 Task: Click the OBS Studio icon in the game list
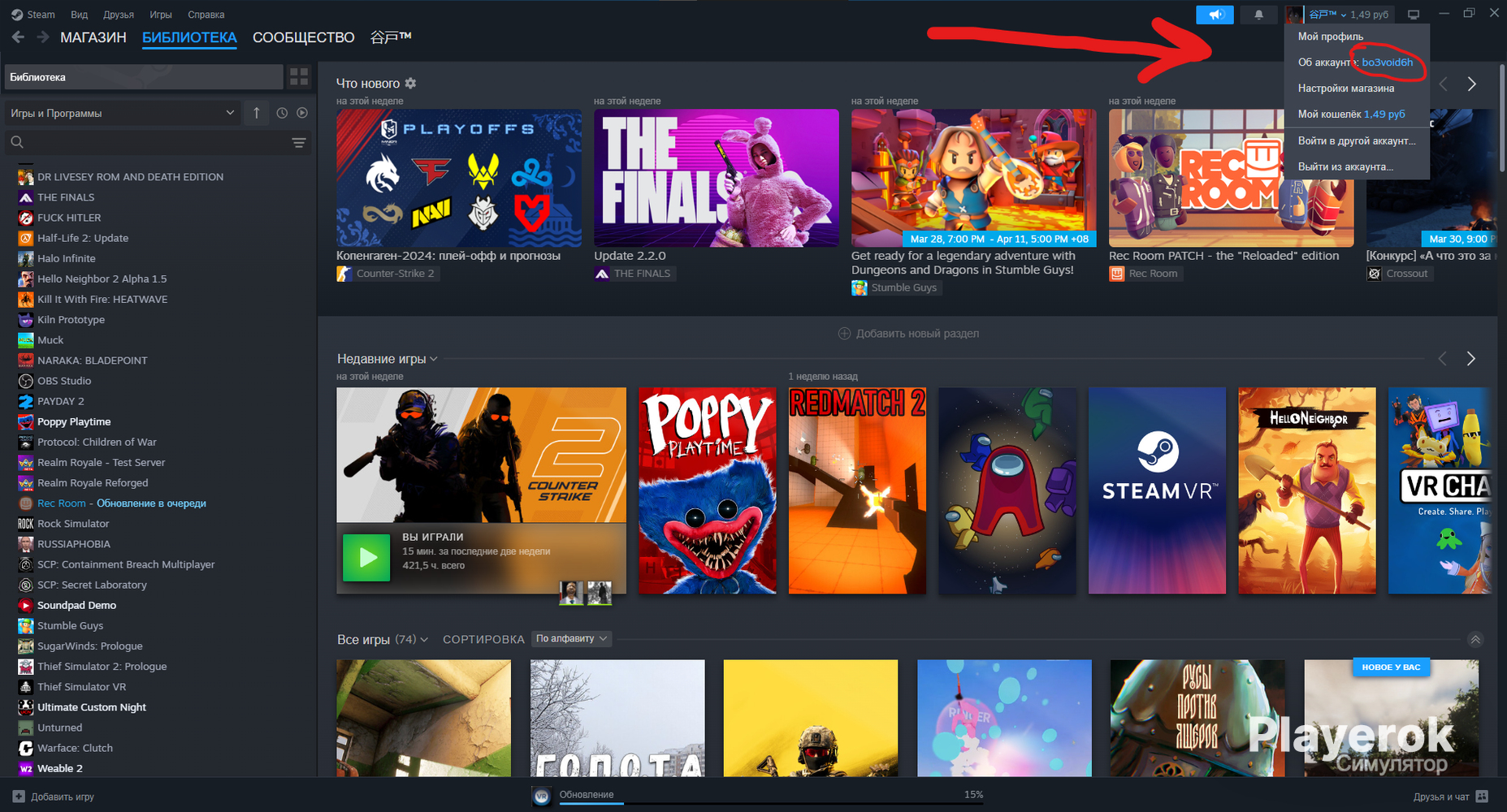click(26, 381)
